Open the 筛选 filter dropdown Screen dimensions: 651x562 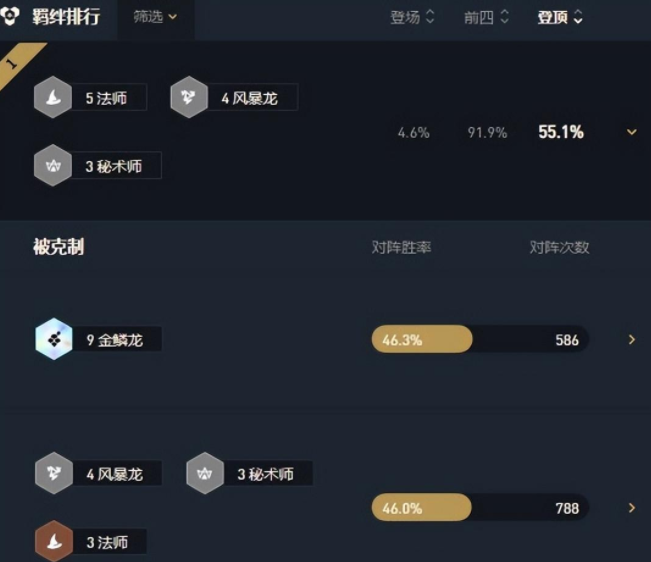pyautogui.click(x=155, y=17)
